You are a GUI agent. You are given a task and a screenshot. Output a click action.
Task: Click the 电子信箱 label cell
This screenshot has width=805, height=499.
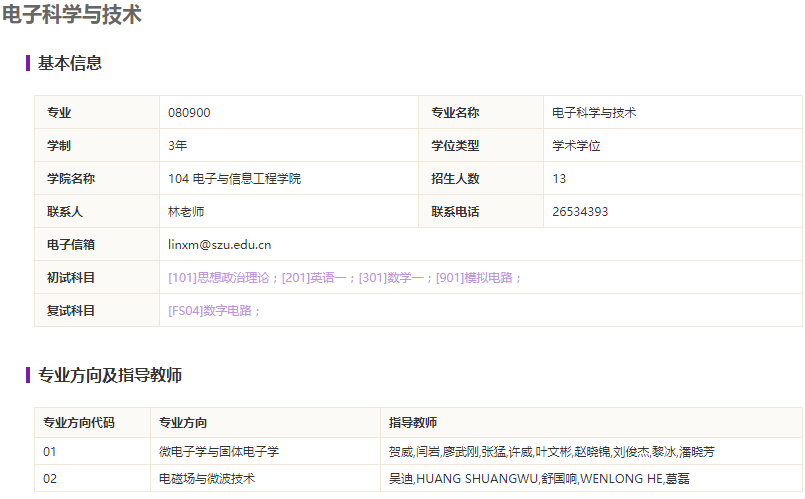point(97,244)
